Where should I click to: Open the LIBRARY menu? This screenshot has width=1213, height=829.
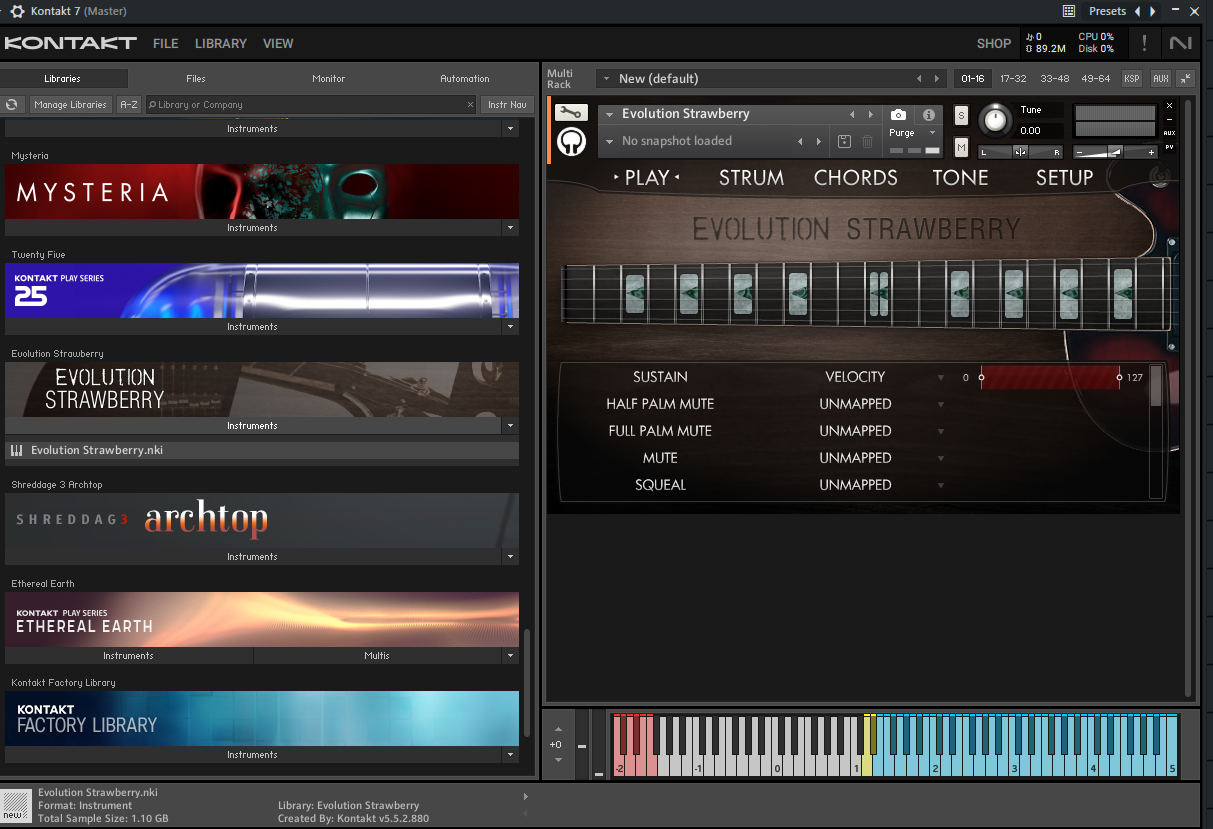tap(221, 43)
